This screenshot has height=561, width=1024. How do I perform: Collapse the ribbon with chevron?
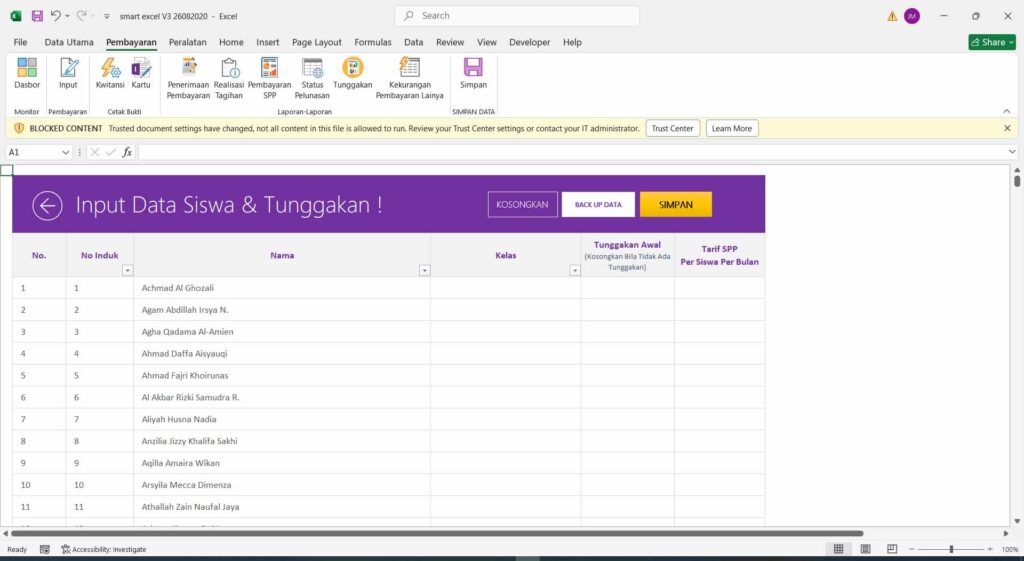1006,111
